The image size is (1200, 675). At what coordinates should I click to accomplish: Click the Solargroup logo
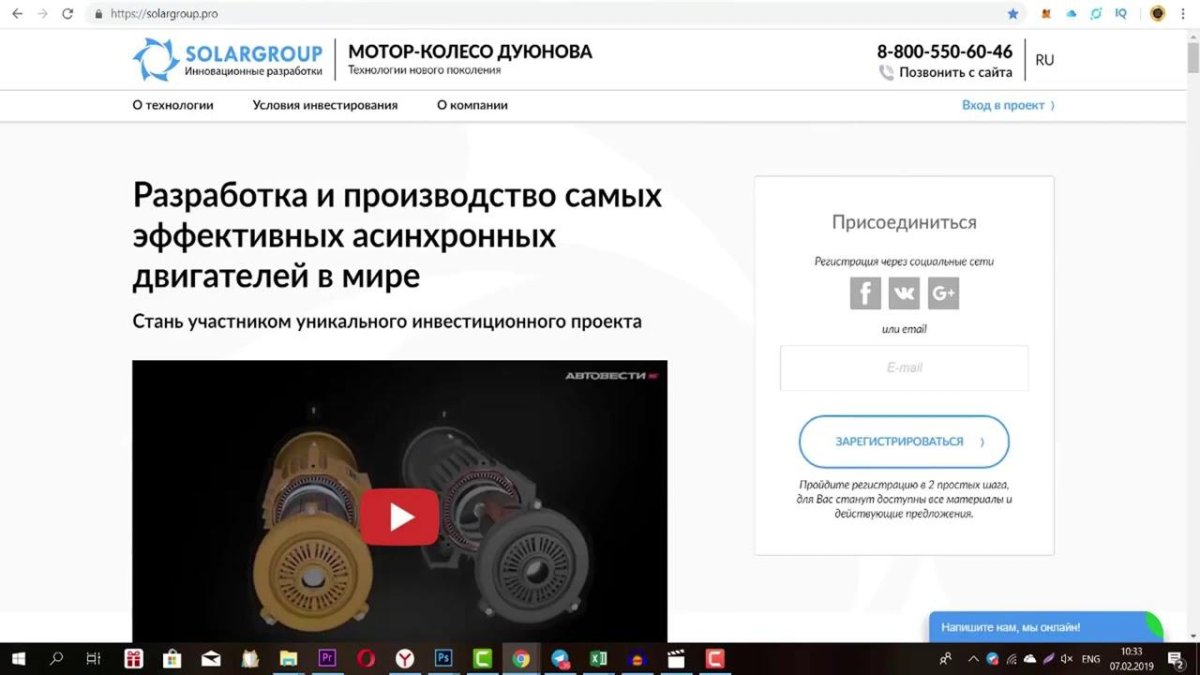pyautogui.click(x=228, y=59)
